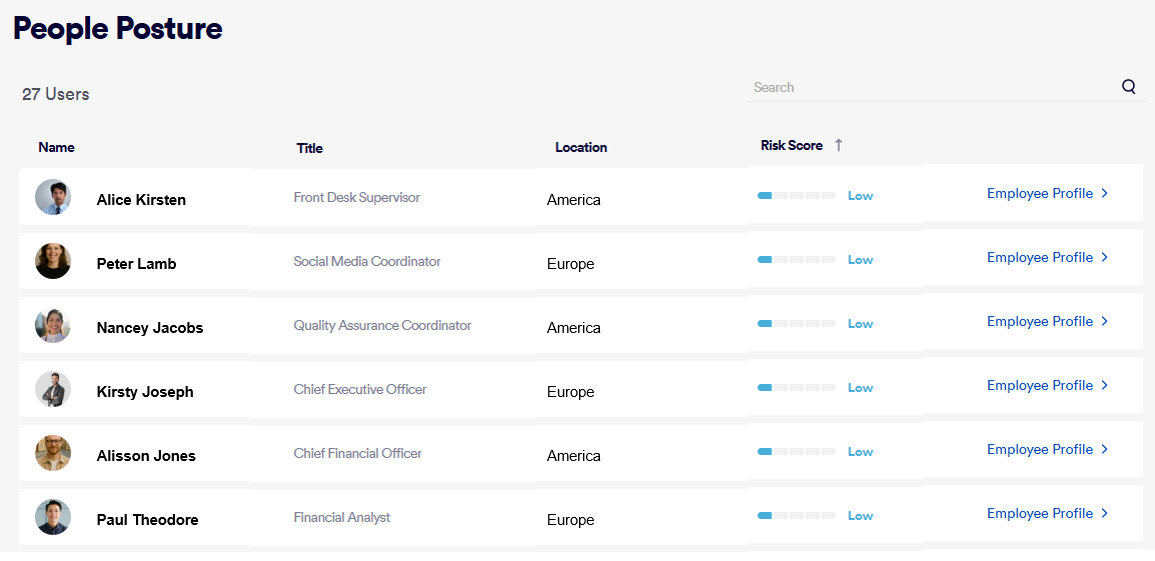The height and width of the screenshot is (561, 1155).
Task: Select Paul Theodore's name in the list
Action: point(147,520)
